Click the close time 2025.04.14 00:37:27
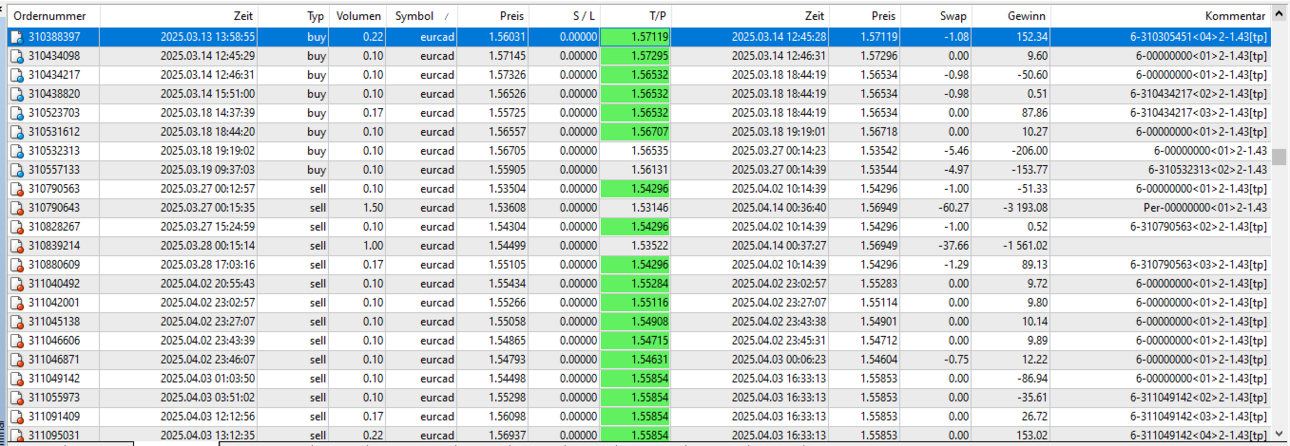 (x=778, y=245)
